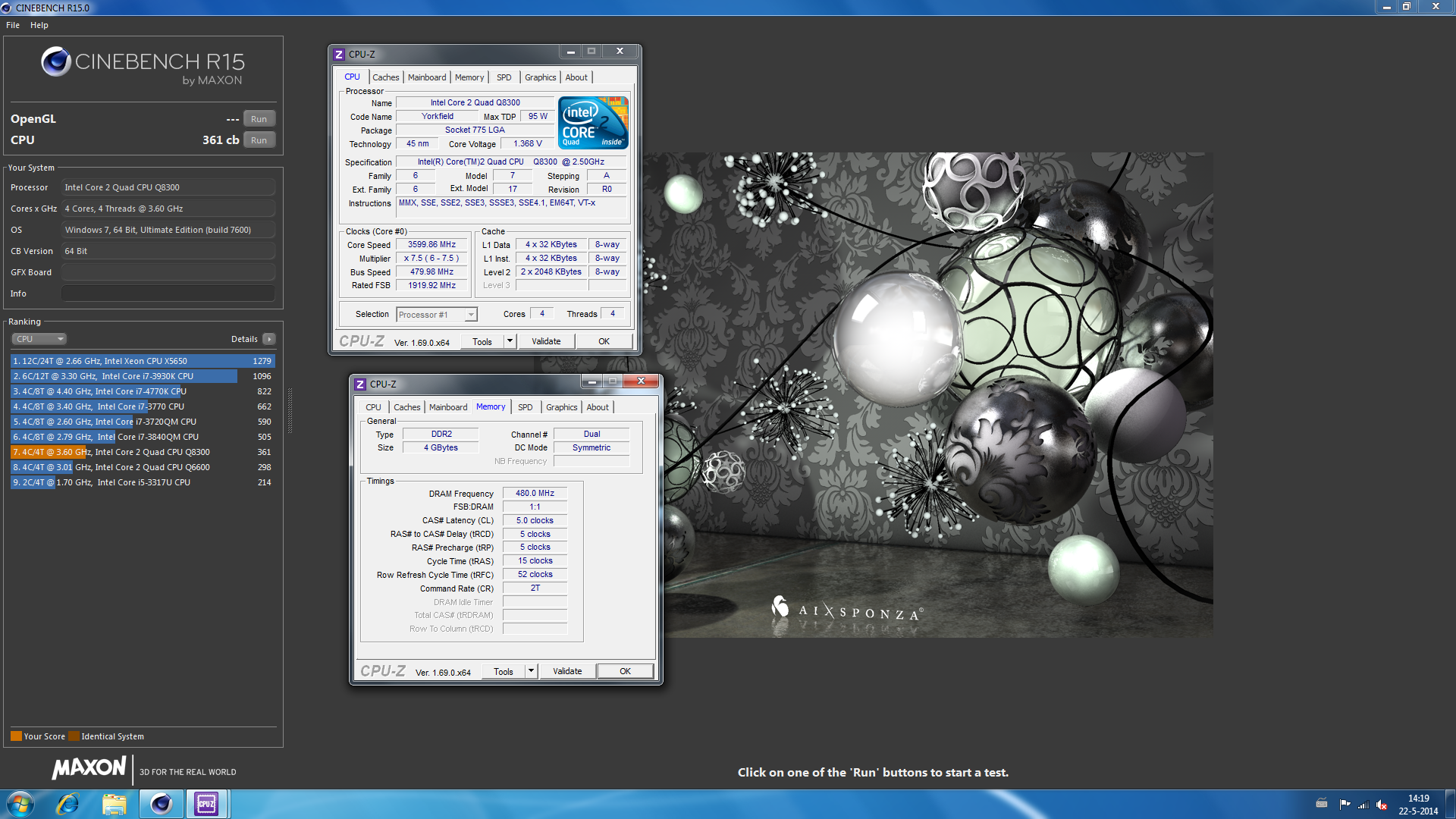1456x819 pixels.
Task: Expand Tools dropdown arrow in lower CPU-Z window
Action: [x=532, y=672]
